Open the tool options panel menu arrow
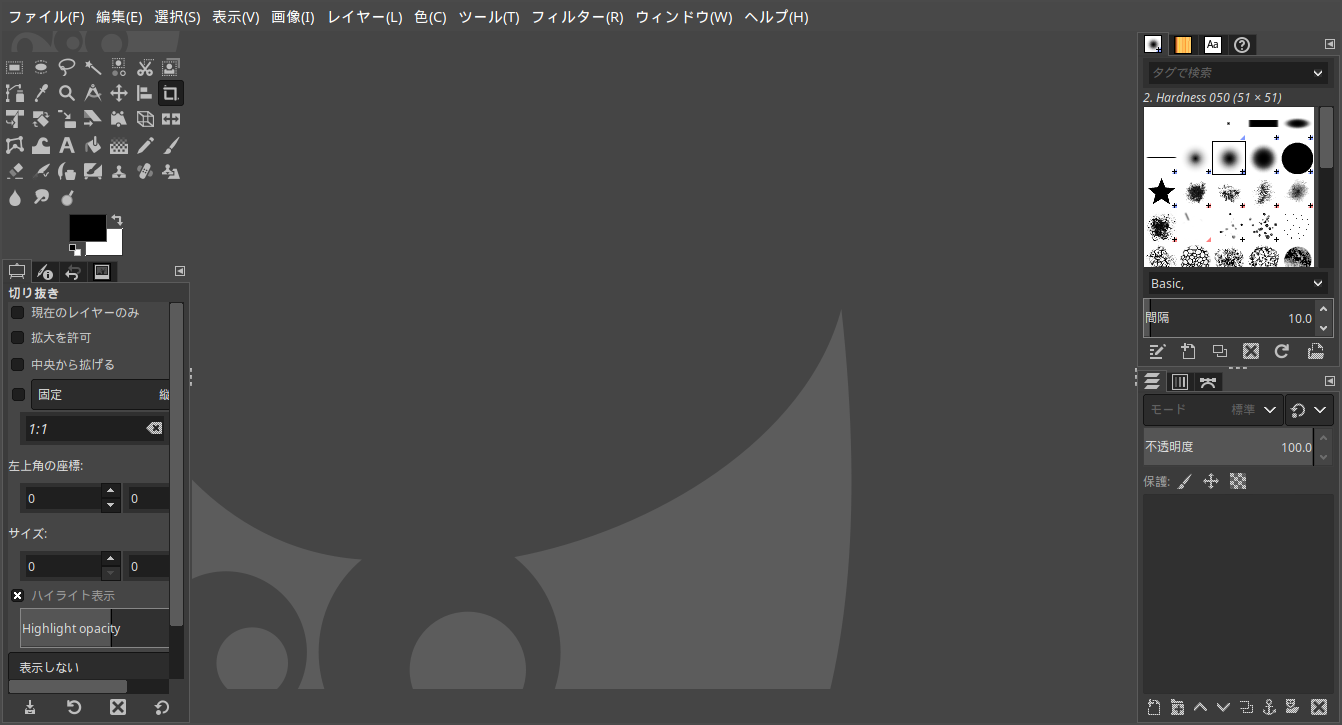 coord(180,271)
